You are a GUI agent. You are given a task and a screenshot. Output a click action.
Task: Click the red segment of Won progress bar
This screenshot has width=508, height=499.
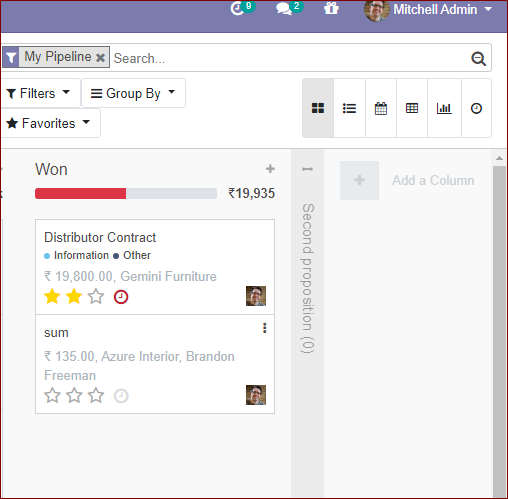pyautogui.click(x=80, y=193)
